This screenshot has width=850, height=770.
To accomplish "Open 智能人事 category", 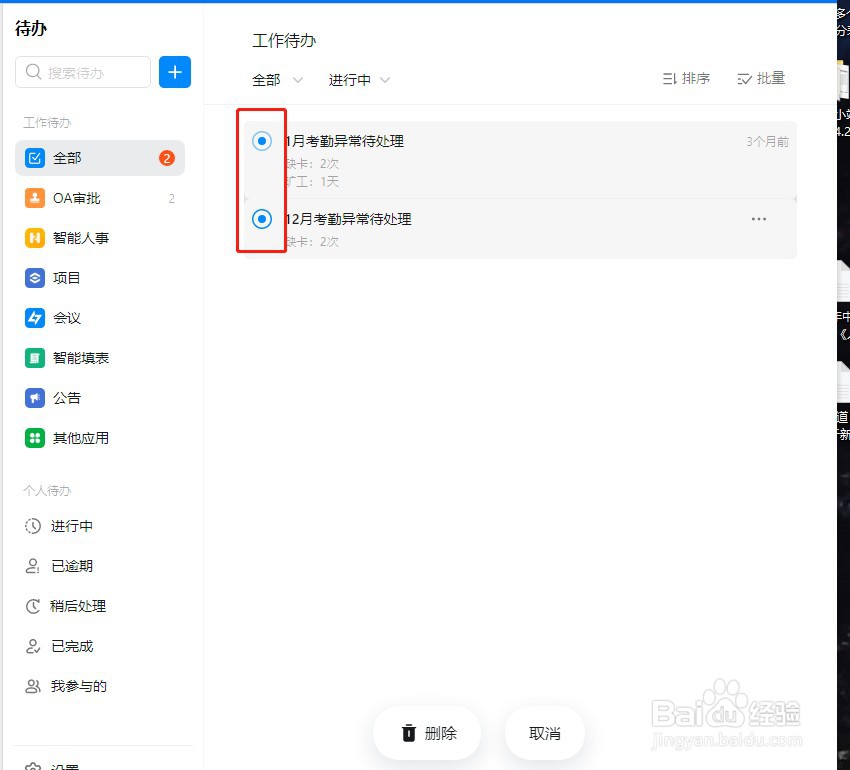I will (x=100, y=238).
